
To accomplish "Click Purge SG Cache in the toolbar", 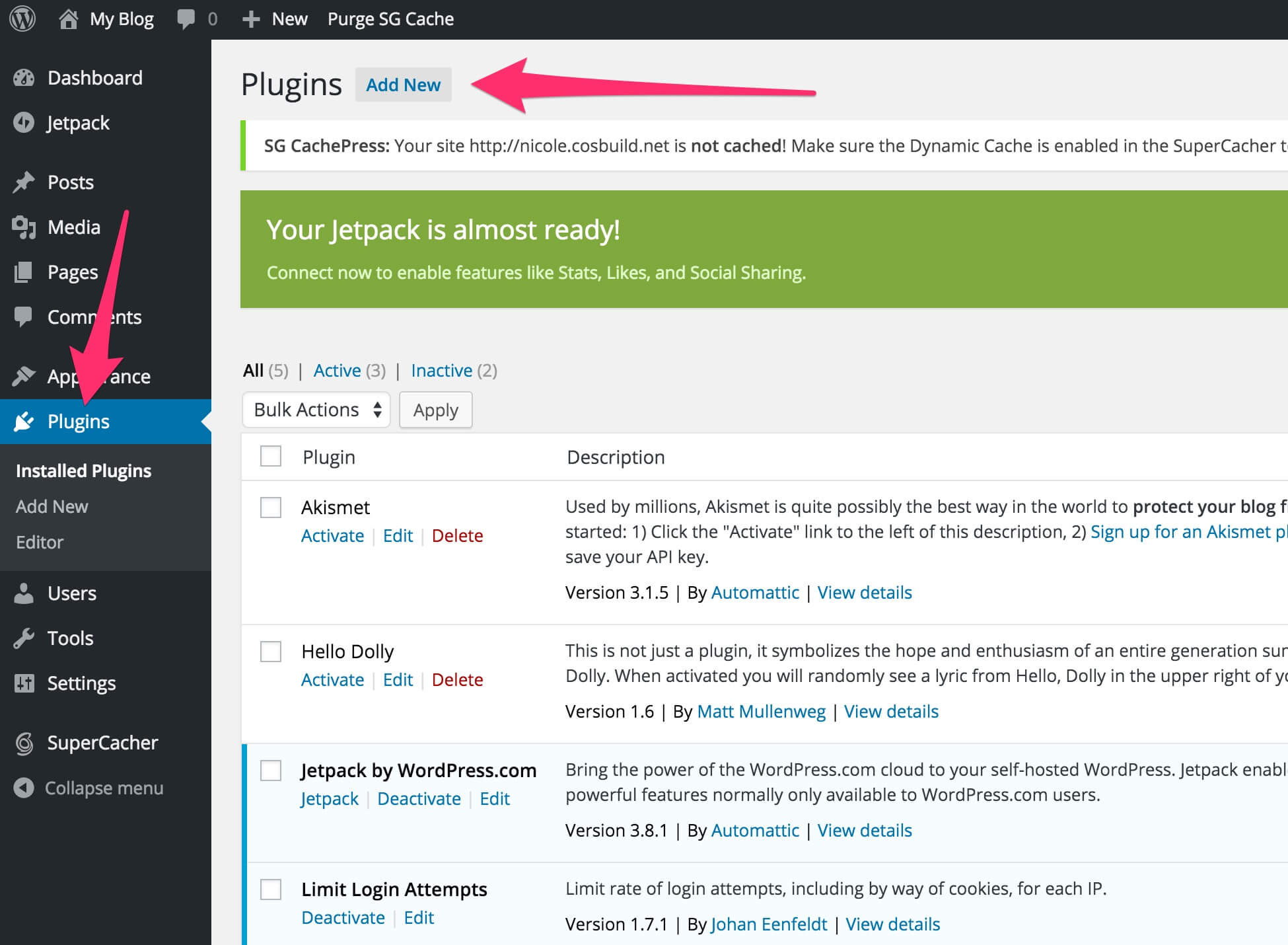I will [390, 19].
